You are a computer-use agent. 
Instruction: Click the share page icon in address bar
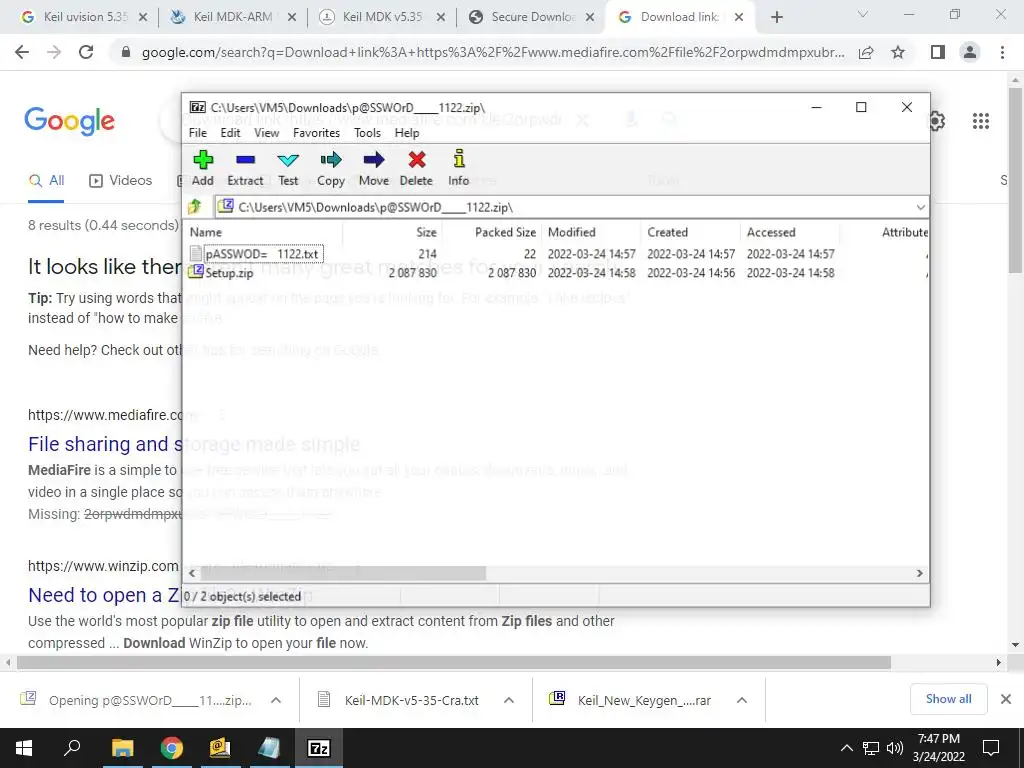coord(866,52)
